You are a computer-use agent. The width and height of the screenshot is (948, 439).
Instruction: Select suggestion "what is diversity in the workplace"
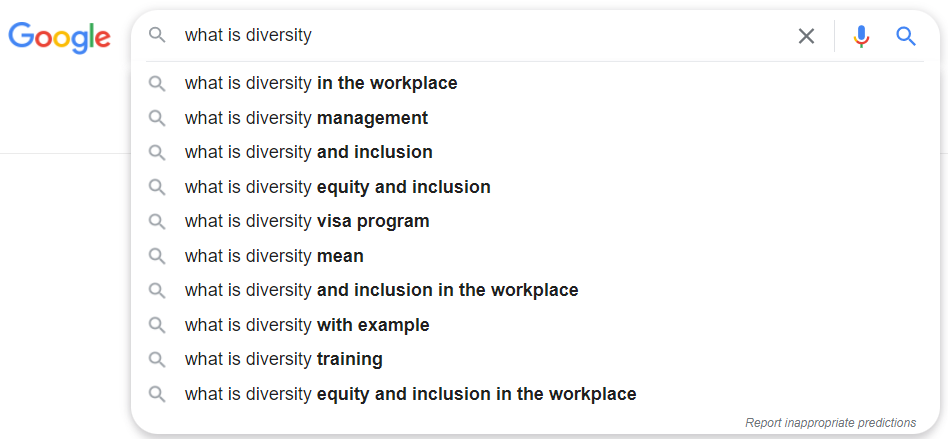321,84
